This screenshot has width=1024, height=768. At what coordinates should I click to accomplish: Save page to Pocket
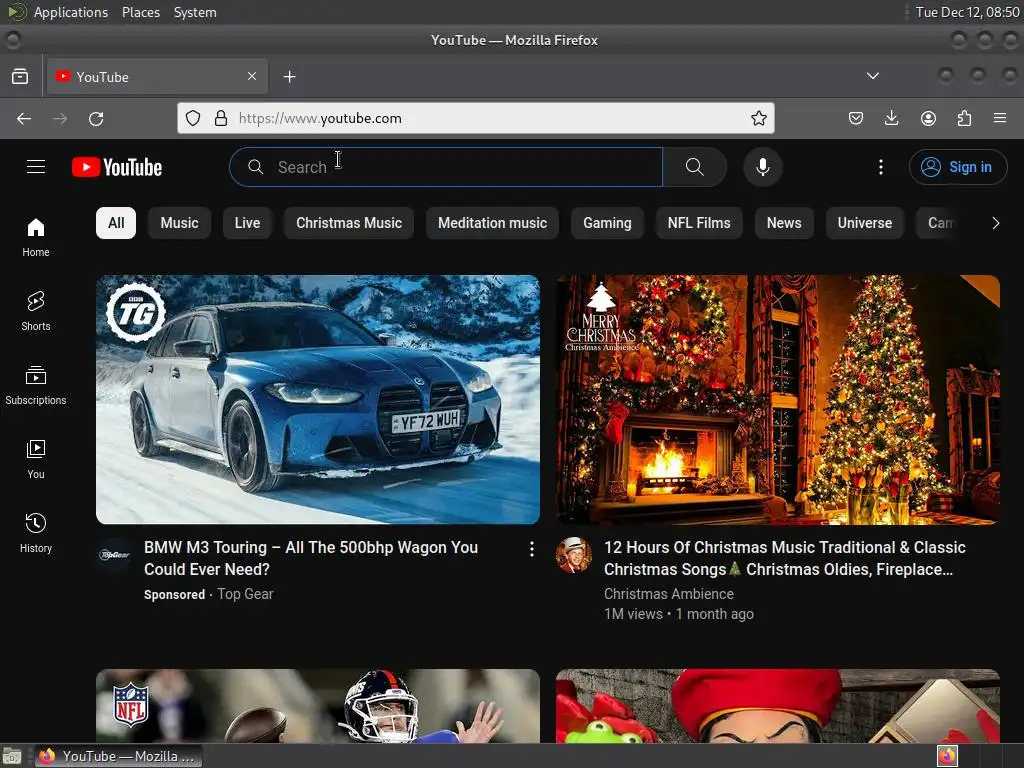click(856, 118)
